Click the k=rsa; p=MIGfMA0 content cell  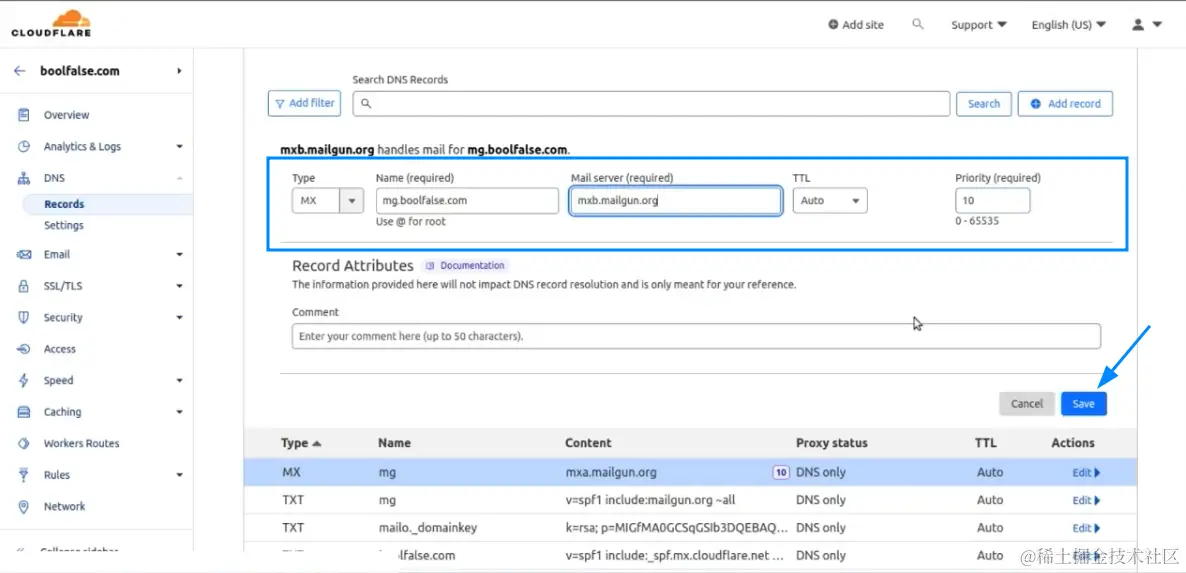click(677, 528)
